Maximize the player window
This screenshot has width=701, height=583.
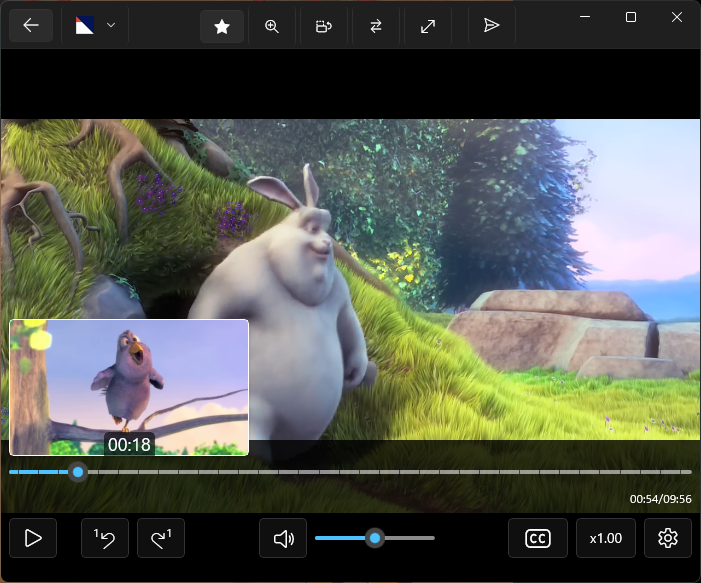click(631, 17)
